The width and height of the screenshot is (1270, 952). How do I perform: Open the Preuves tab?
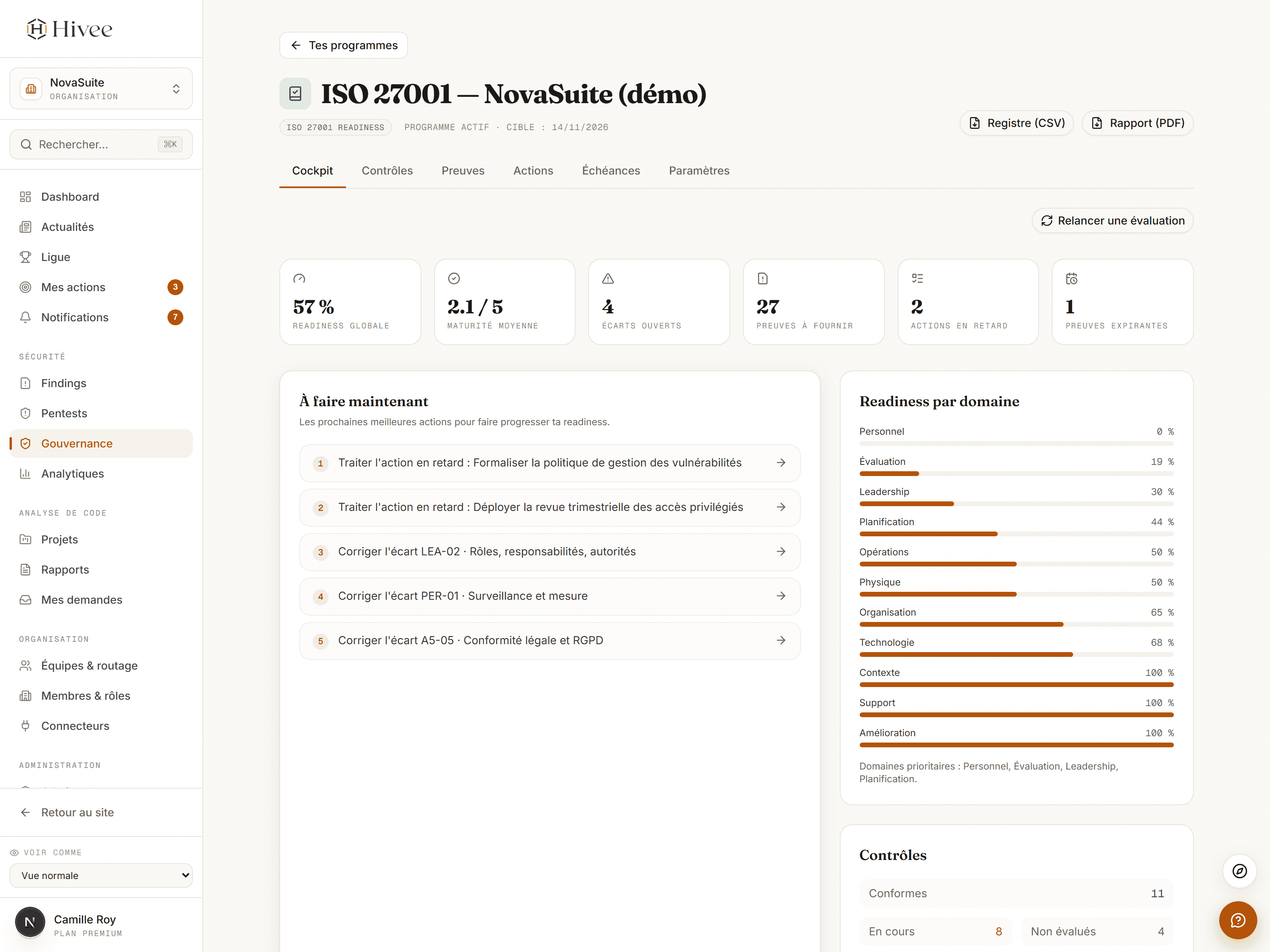463,171
